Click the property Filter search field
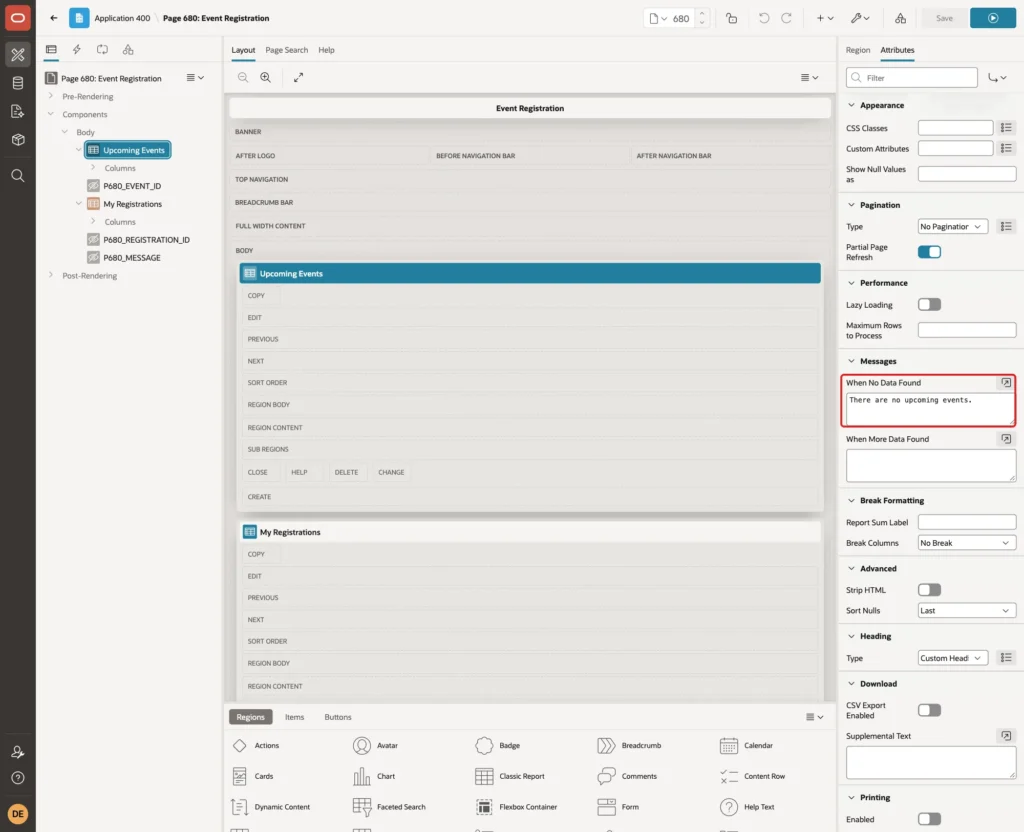The height and width of the screenshot is (832, 1024). click(912, 78)
